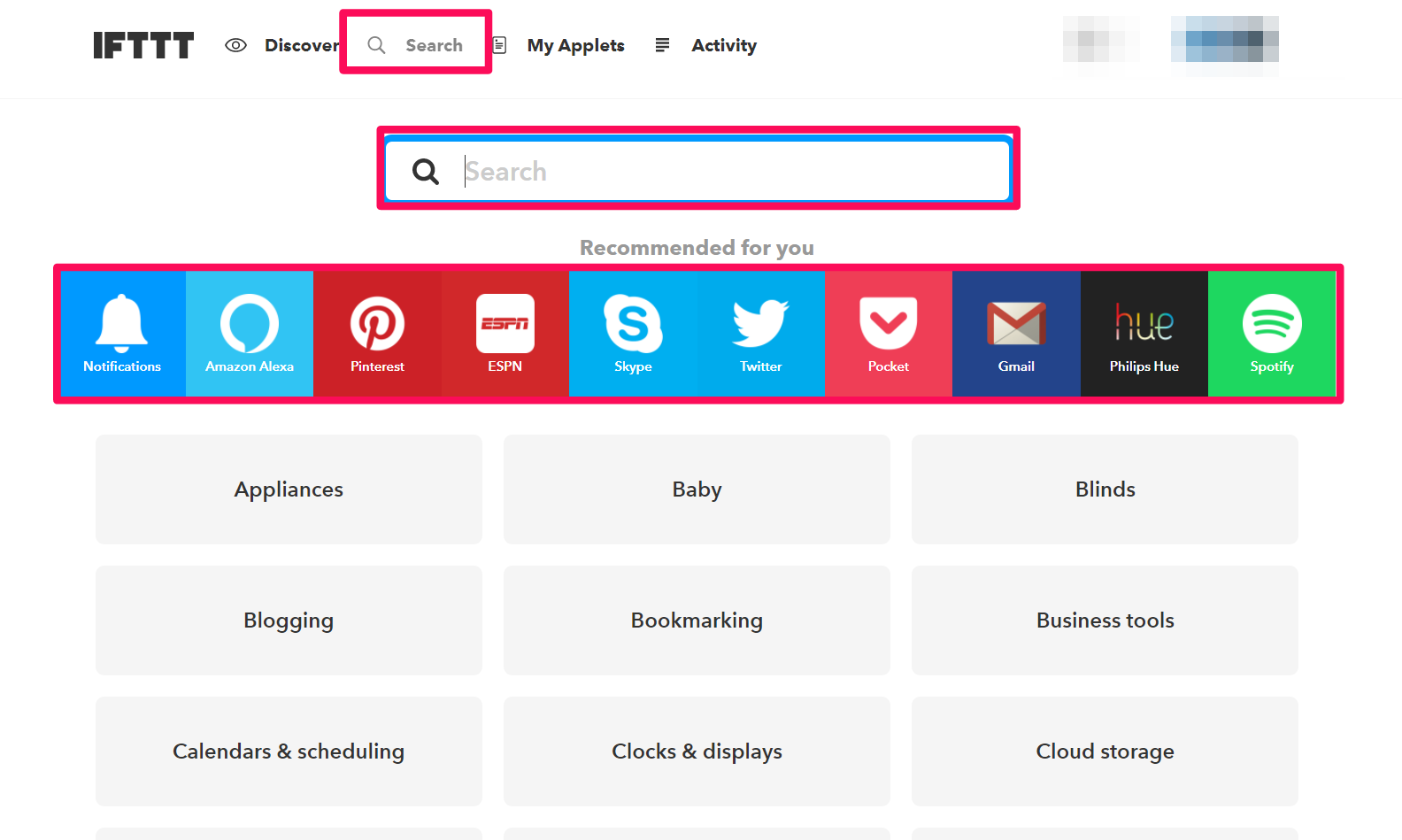The image size is (1402, 840).
Task: Open the Twitter service tile
Action: 761,334
